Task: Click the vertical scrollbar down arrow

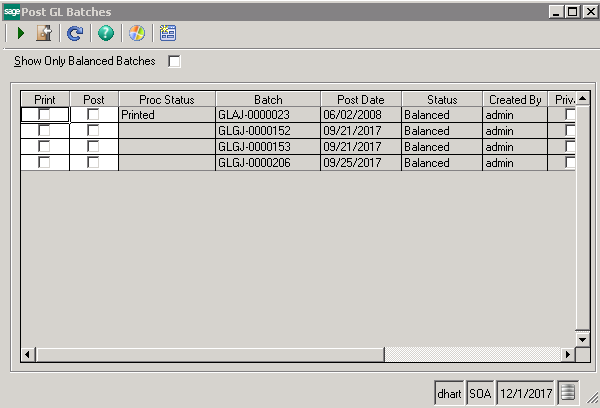Action: click(583, 339)
